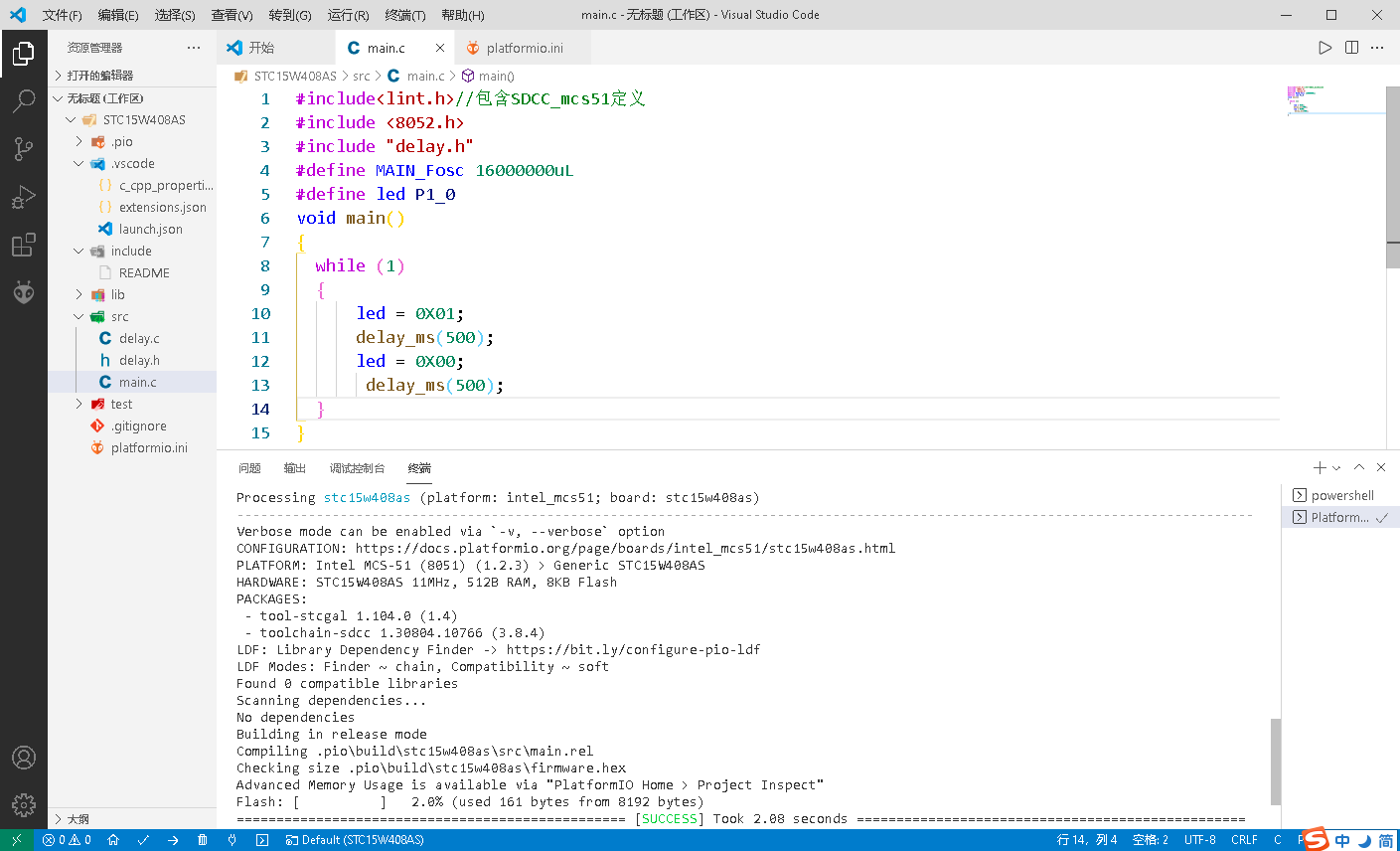The width and height of the screenshot is (1400, 851).
Task: Toggle Sogou simplified Chinese 简 button
Action: pos(1385,841)
